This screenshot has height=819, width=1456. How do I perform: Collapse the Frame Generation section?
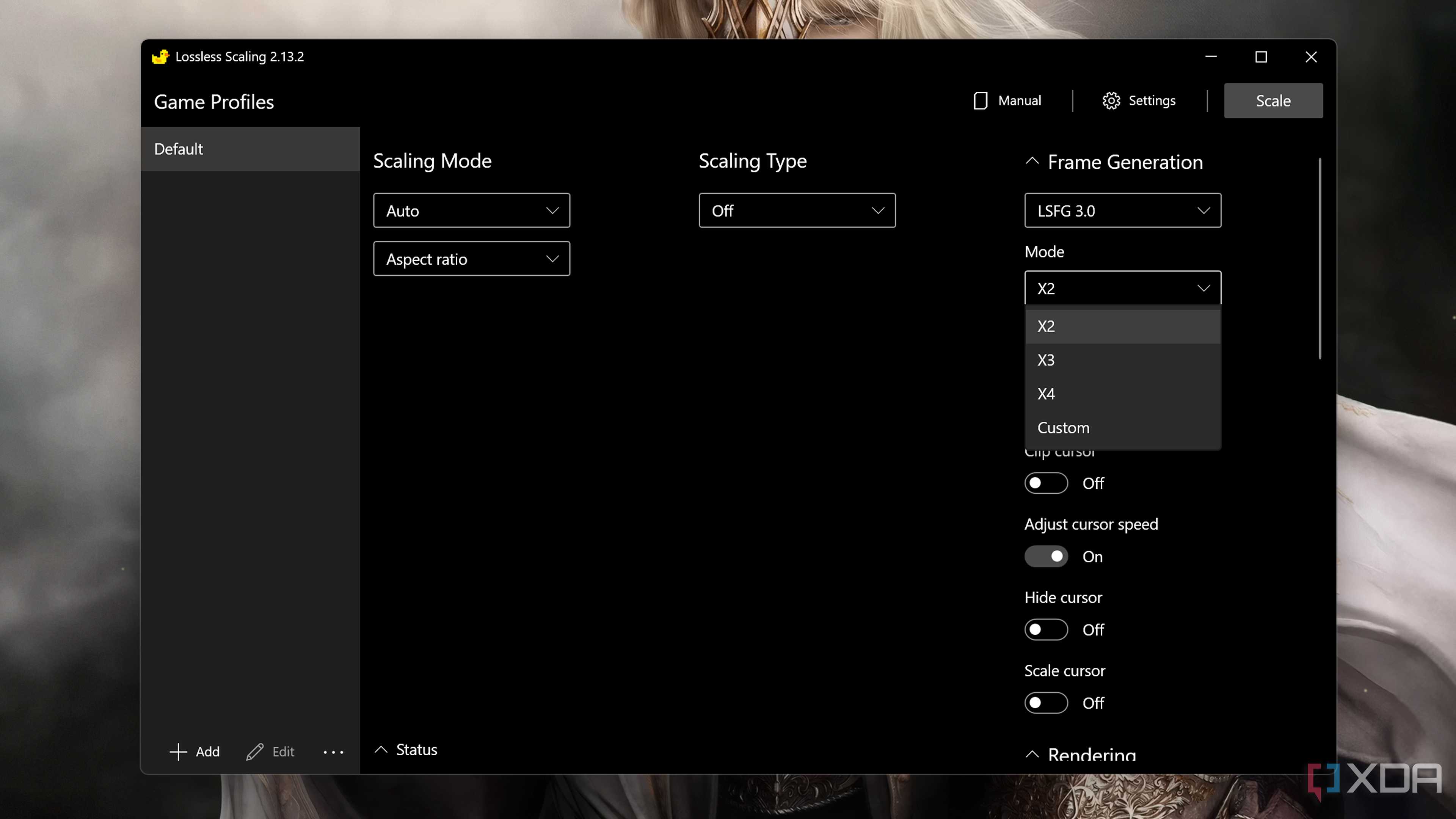pyautogui.click(x=1032, y=162)
